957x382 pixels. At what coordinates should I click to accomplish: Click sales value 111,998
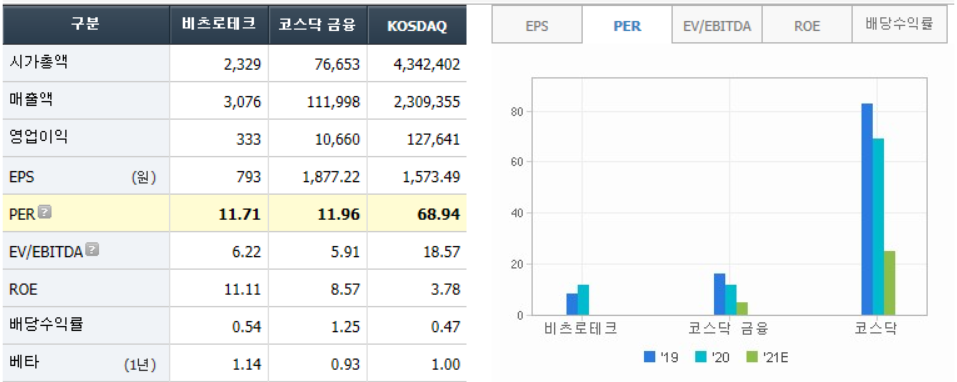click(x=333, y=102)
